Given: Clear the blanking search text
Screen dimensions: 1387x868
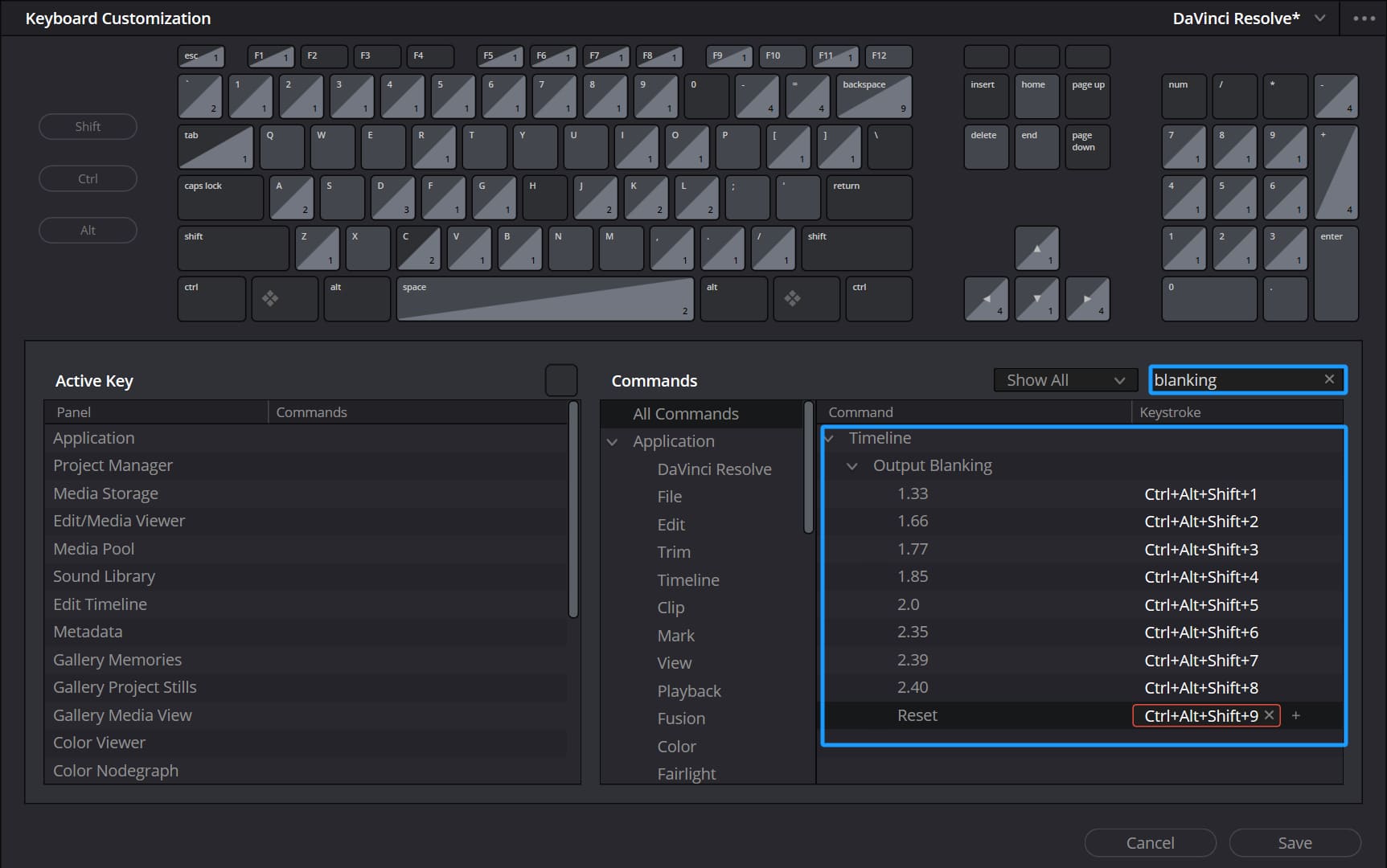Looking at the screenshot, I should pos(1329,379).
